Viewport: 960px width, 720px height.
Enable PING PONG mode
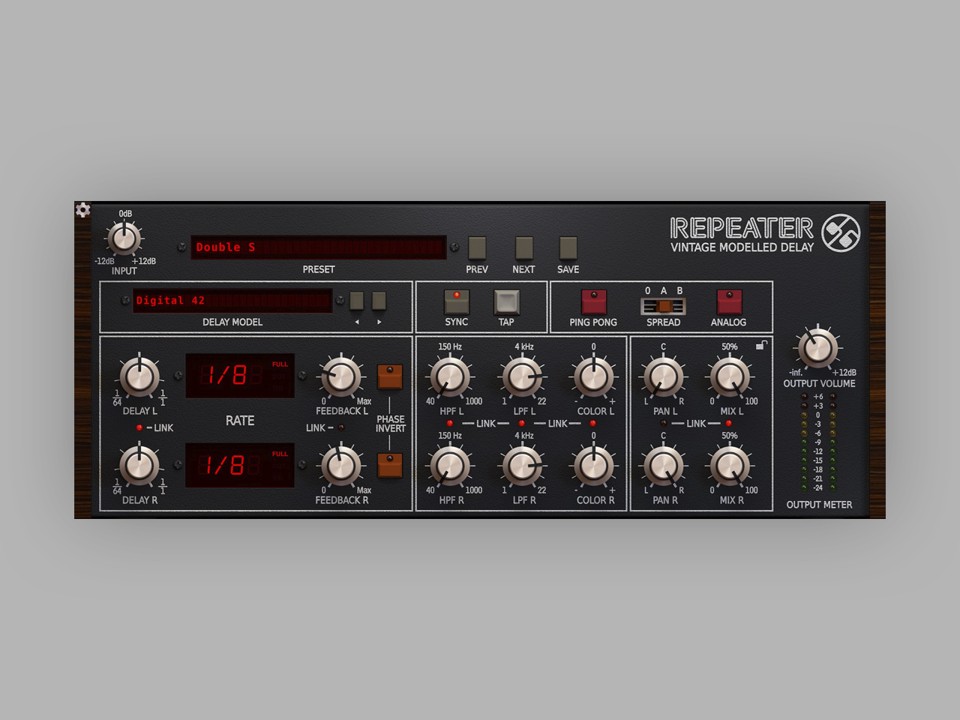[x=593, y=302]
